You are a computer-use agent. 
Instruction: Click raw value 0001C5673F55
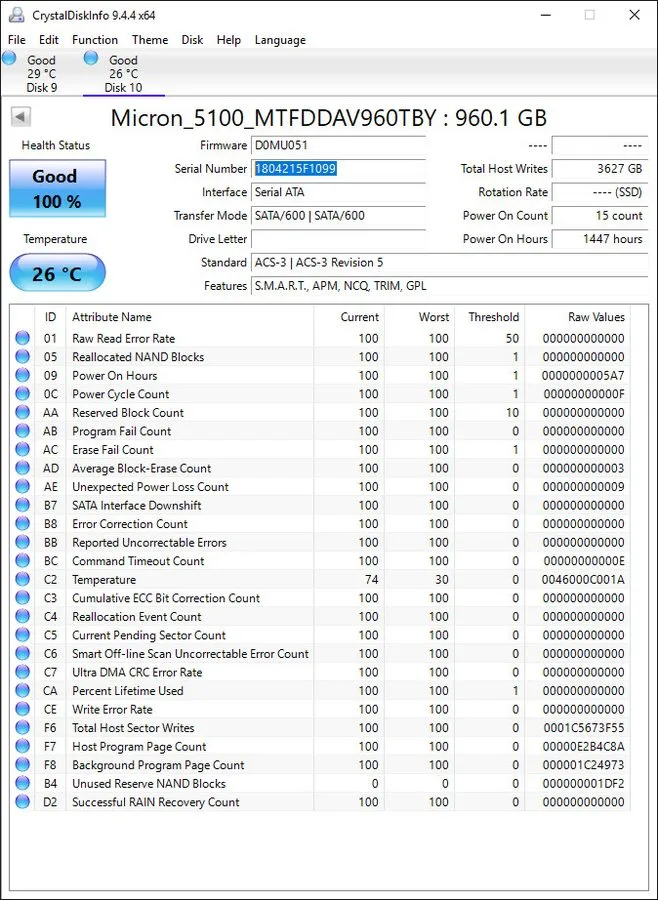[583, 728]
